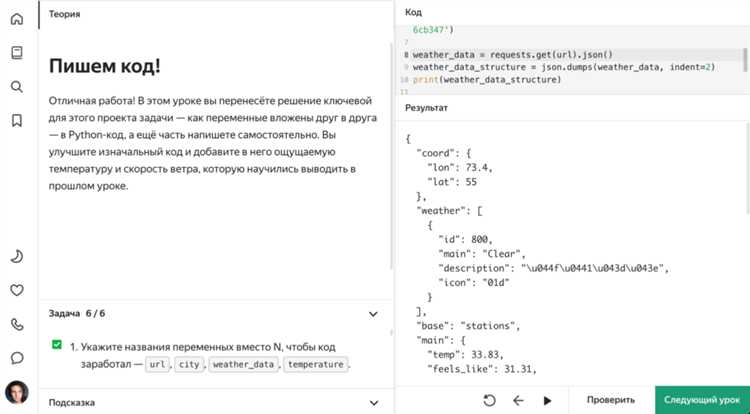Click code line with json.dumps(weather_data, indent=2)
This screenshot has width=750, height=414.
[x=564, y=67]
